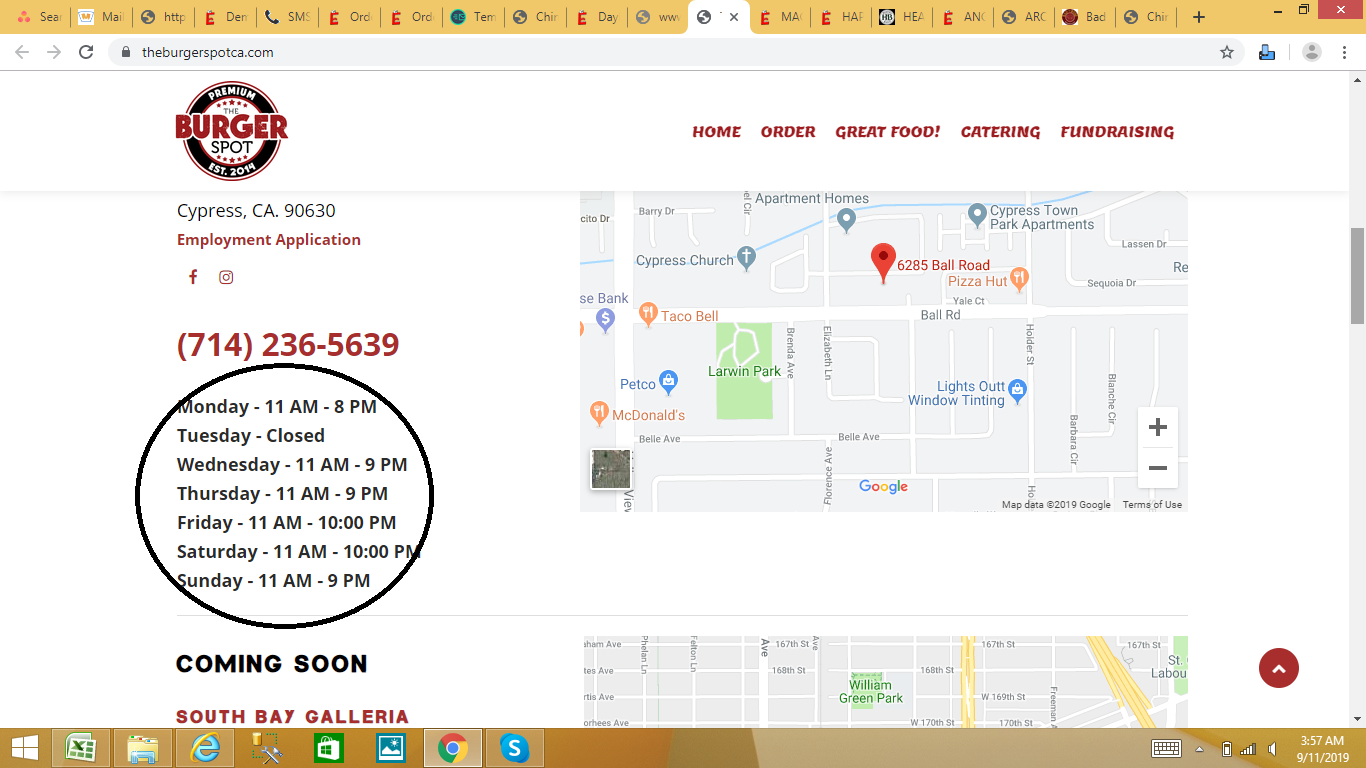Click the Employment Application link
The width and height of the screenshot is (1366, 768).
[x=269, y=240]
